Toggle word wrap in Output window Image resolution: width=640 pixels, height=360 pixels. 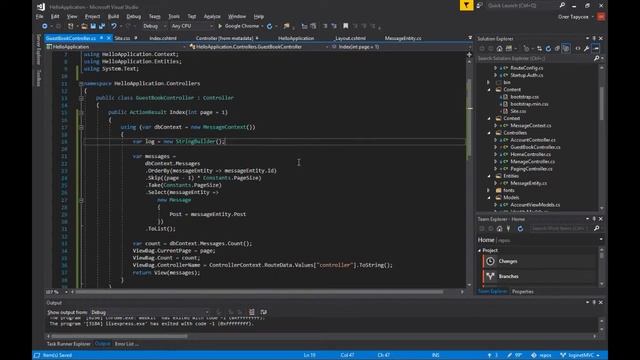264,312
